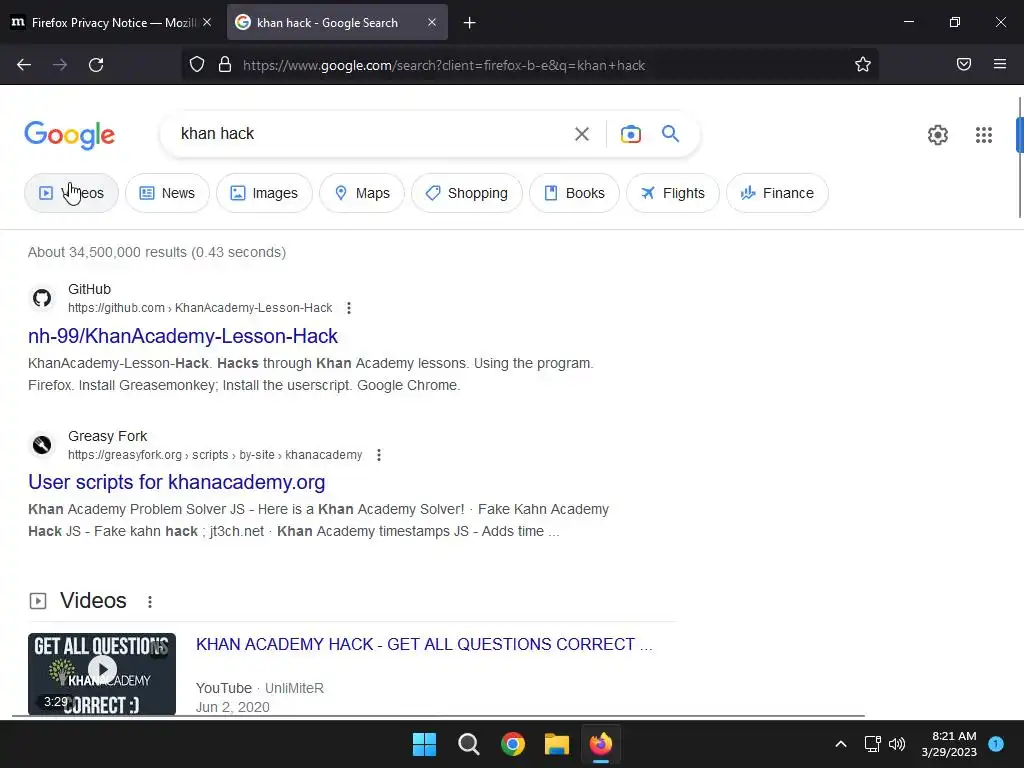Launch Chrome from the taskbar
This screenshot has width=1024, height=768.
coord(513,744)
